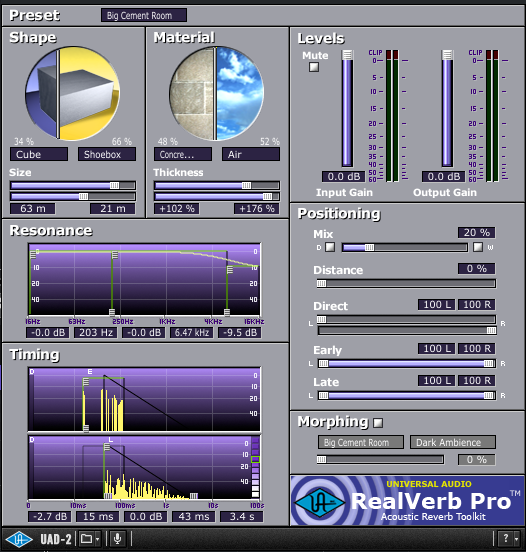Screen dimensions: 526x552
Task: Open the Big Cement Room preset dropdown
Action: tap(144, 15)
